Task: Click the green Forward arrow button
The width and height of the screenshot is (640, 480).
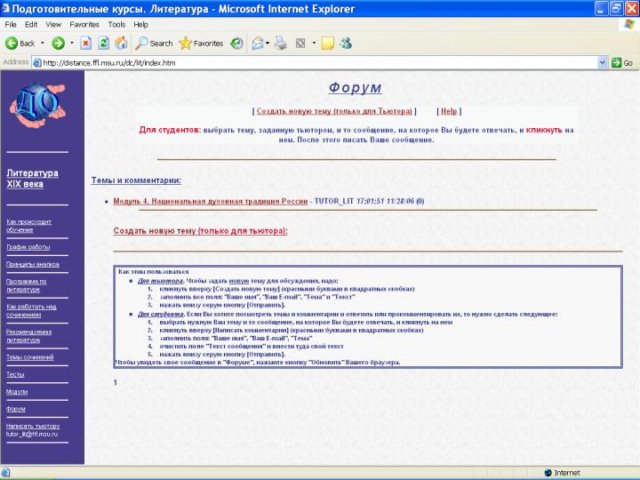Action: (x=58, y=43)
